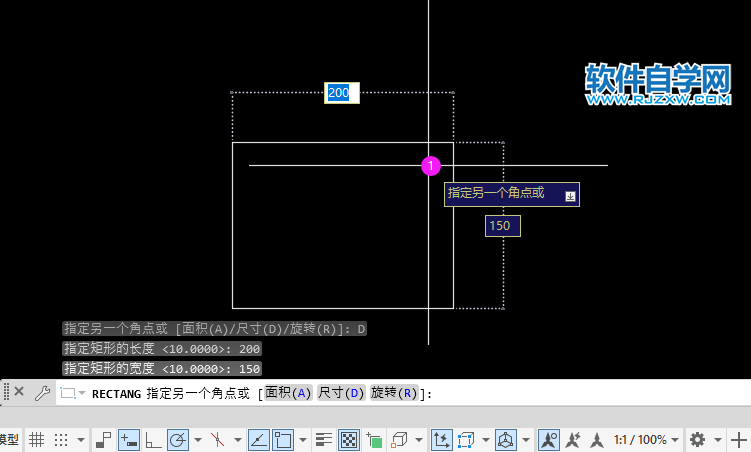Click the Infer Constraints icon

click(103, 440)
